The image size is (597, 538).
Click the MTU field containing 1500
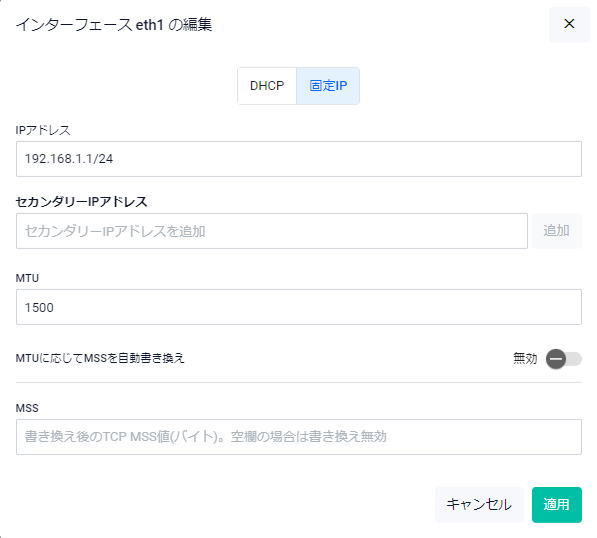(298, 307)
